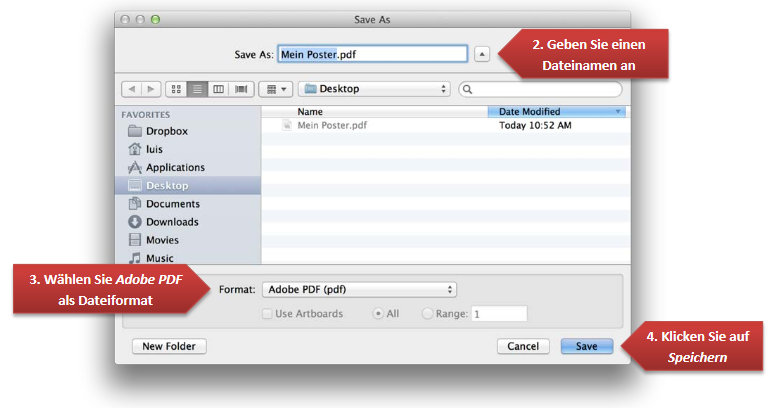This screenshot has height=408, width=780.
Task: Switch to list view mode
Action: 197,89
